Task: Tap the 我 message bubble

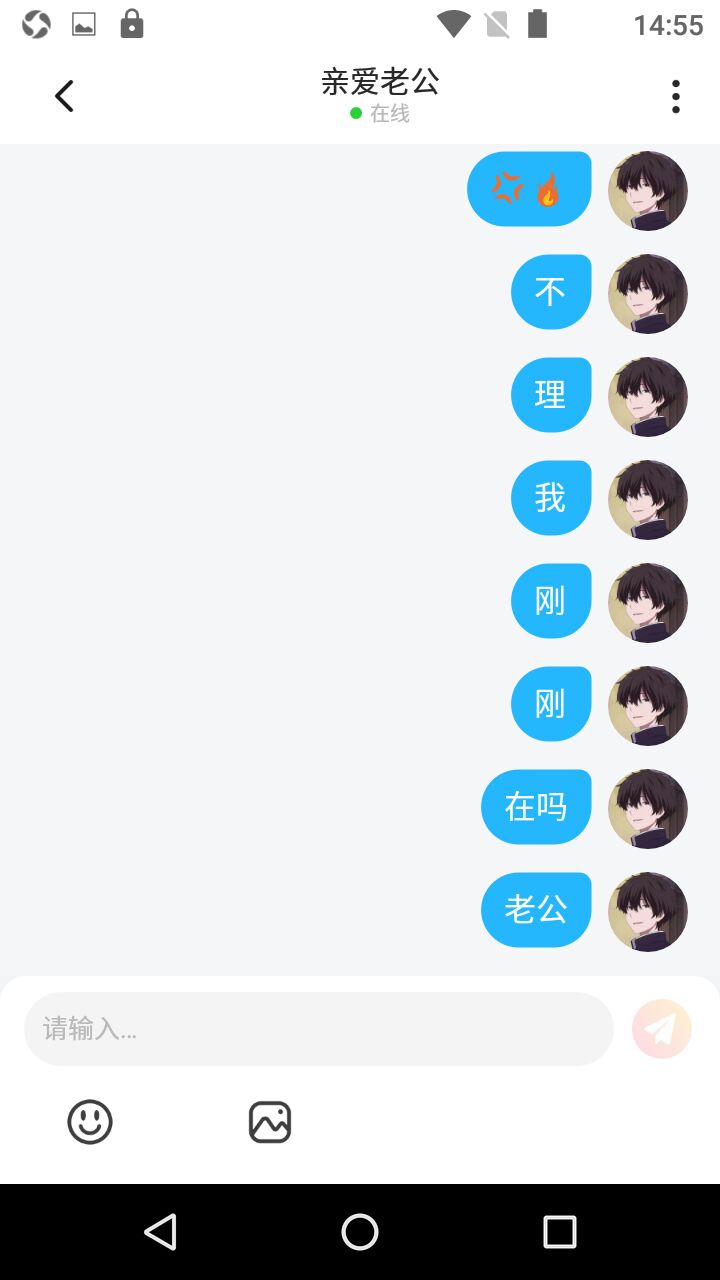Action: 551,498
